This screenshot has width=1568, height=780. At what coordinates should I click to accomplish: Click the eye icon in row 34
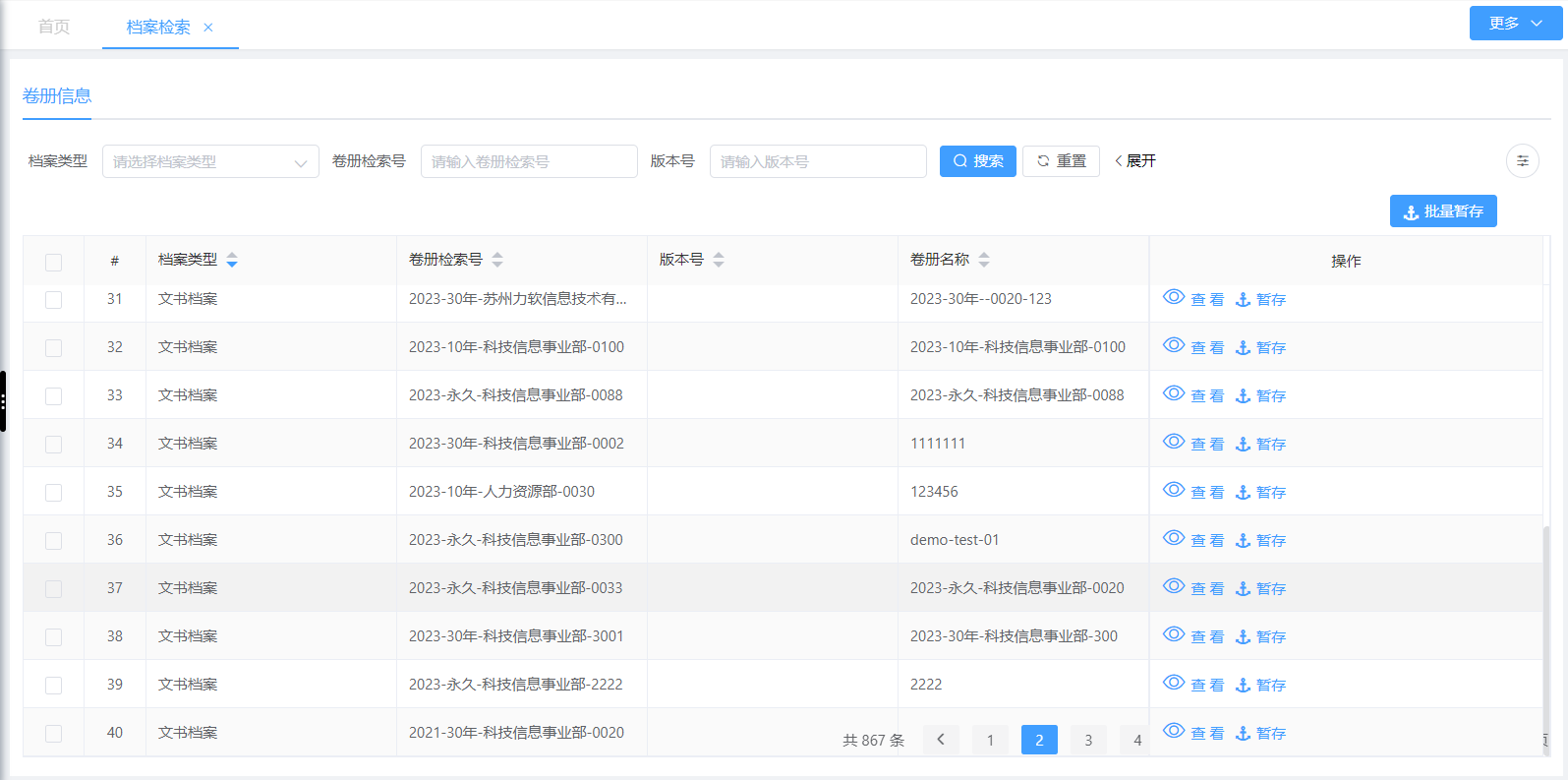[1174, 442]
